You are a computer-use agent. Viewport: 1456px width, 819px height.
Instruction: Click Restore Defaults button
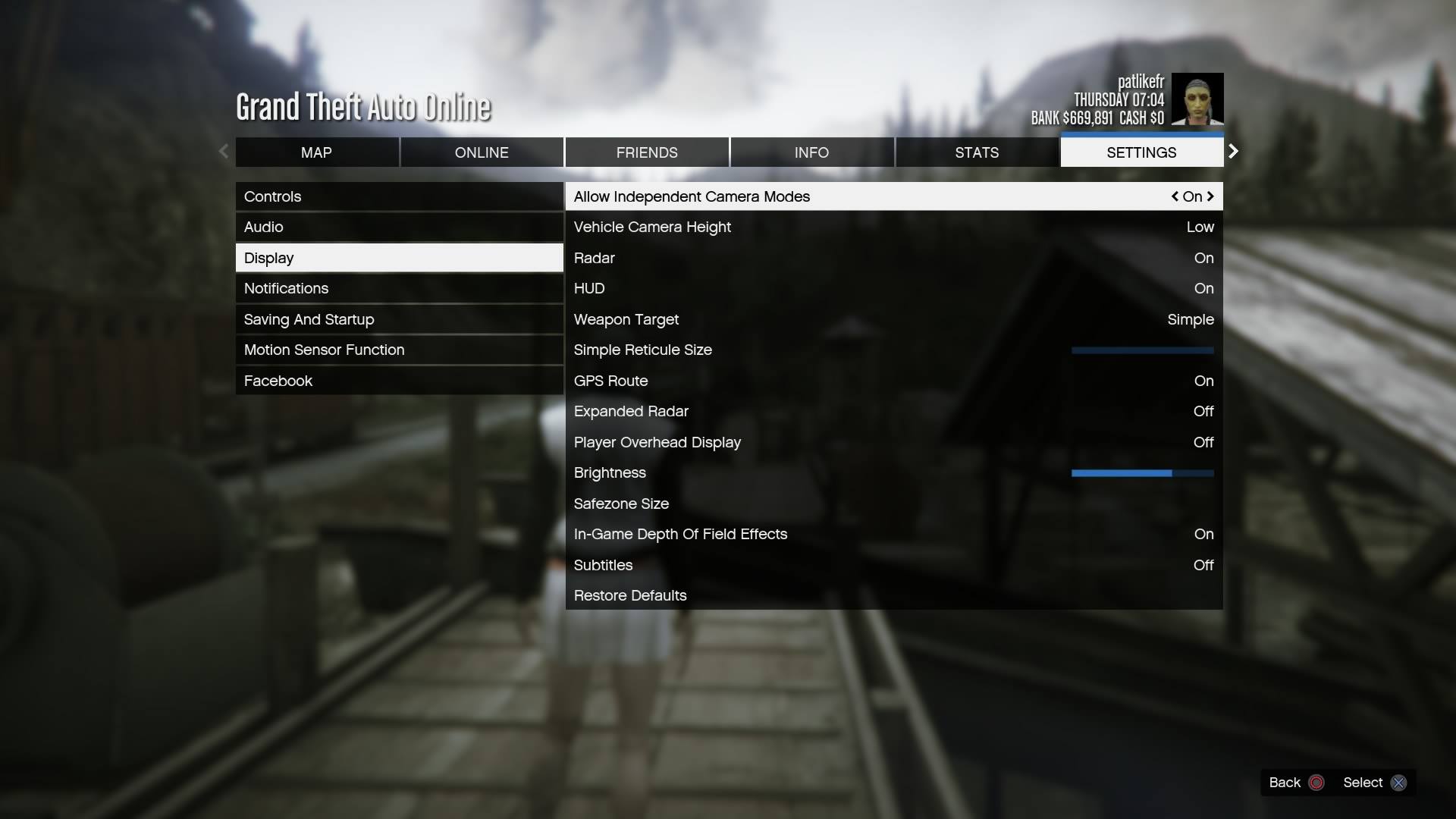click(x=630, y=596)
